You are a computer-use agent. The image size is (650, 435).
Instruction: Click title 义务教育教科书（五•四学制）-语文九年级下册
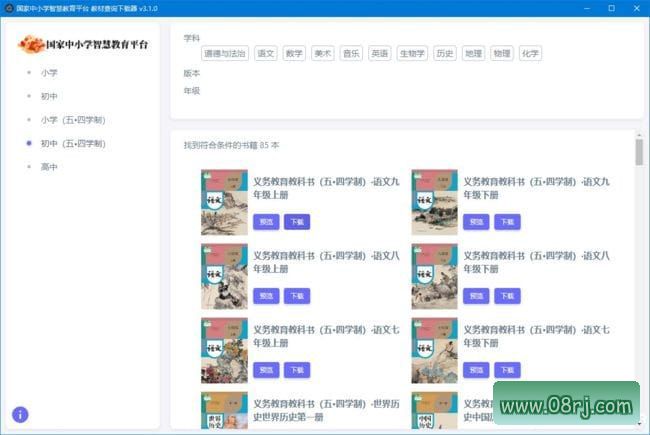[536, 188]
